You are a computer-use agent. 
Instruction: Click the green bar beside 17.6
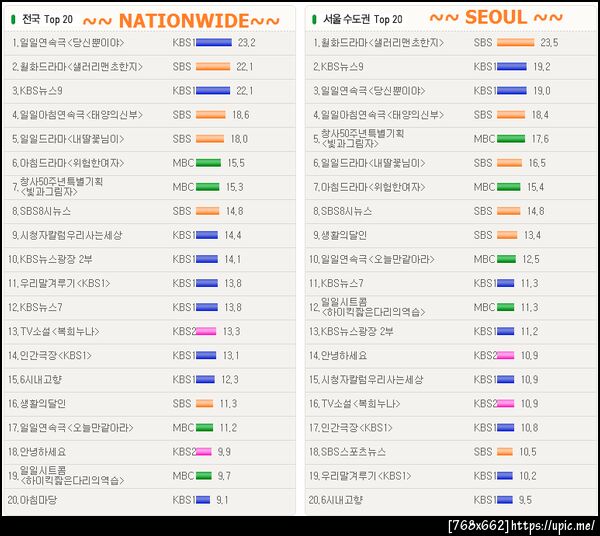(x=511, y=139)
